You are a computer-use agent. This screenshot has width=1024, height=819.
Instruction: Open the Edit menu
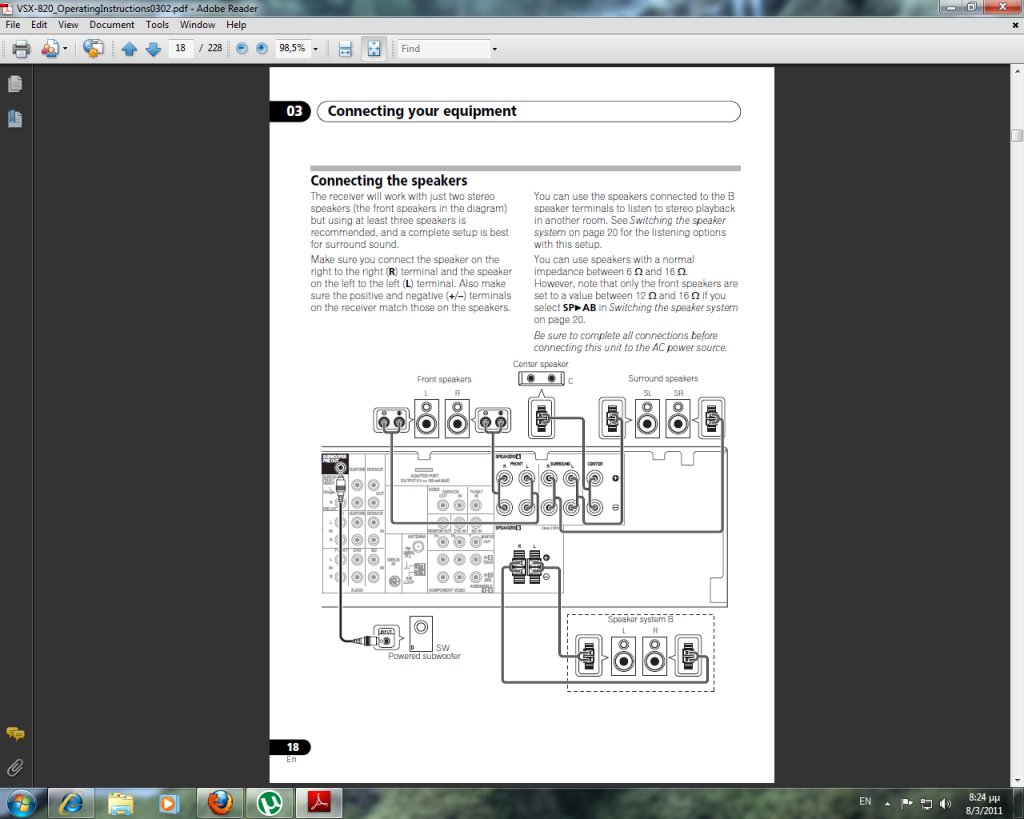pos(39,25)
